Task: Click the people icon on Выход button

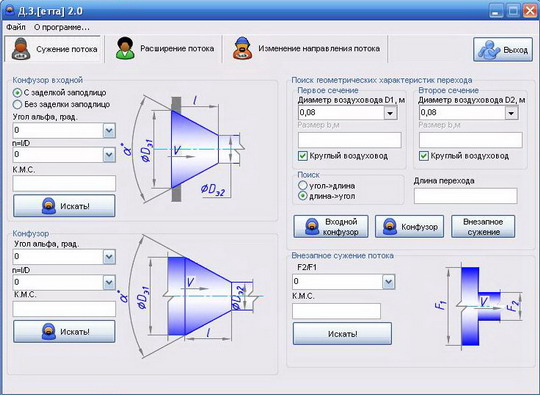Action: [x=489, y=50]
